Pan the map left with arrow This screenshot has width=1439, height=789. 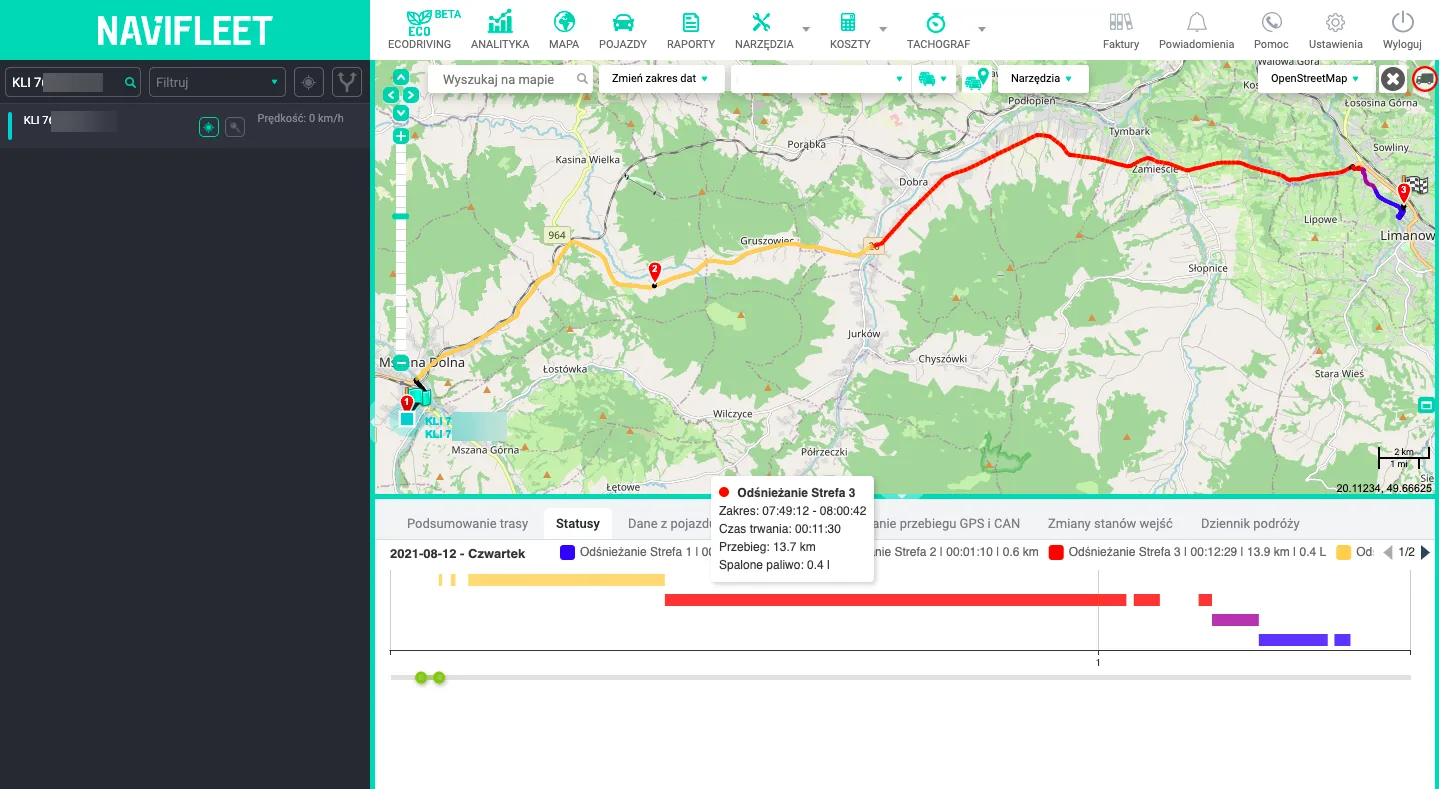(391, 95)
